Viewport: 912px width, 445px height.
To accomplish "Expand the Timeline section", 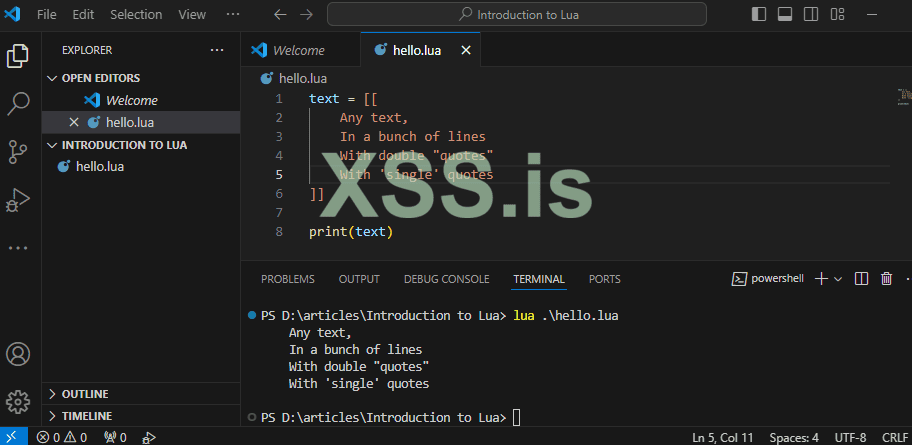I will point(86,416).
